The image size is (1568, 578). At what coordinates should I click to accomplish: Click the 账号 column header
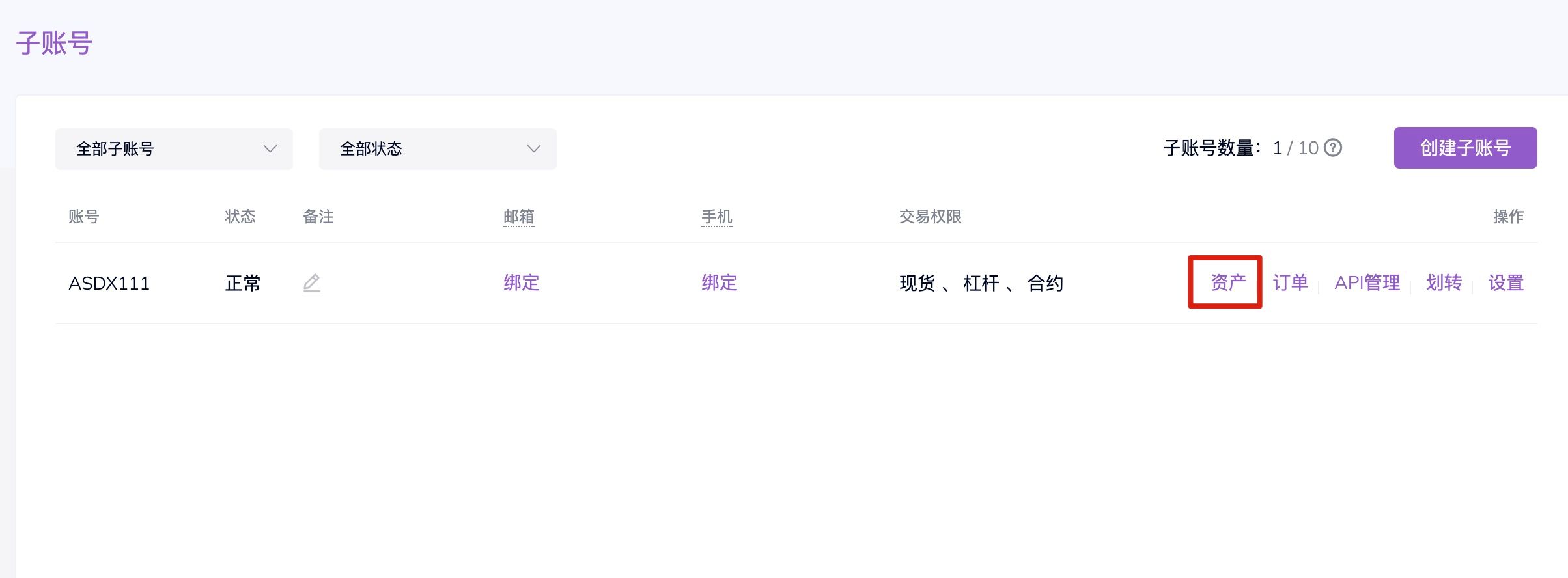pyautogui.click(x=84, y=217)
